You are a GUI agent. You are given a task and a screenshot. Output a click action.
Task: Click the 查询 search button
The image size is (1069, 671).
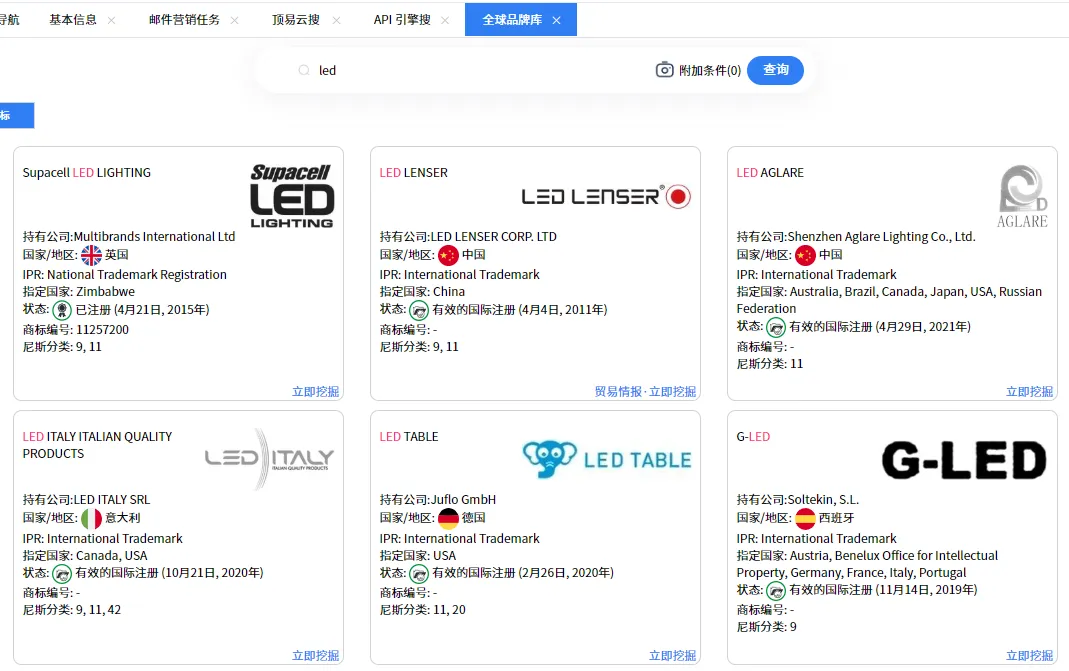pyautogui.click(x=775, y=70)
